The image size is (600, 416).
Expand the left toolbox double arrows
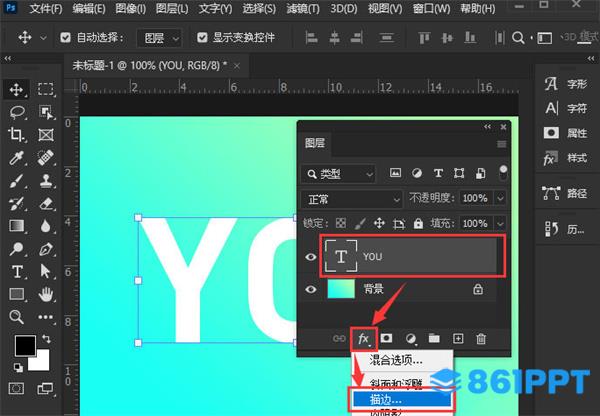pyautogui.click(x=8, y=59)
